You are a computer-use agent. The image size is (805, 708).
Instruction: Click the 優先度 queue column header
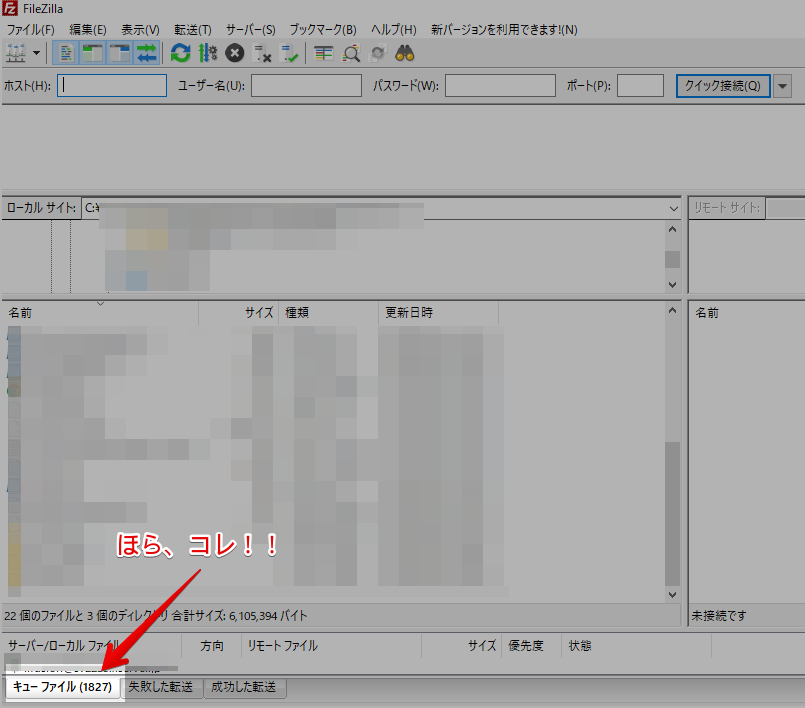pyautogui.click(x=531, y=646)
